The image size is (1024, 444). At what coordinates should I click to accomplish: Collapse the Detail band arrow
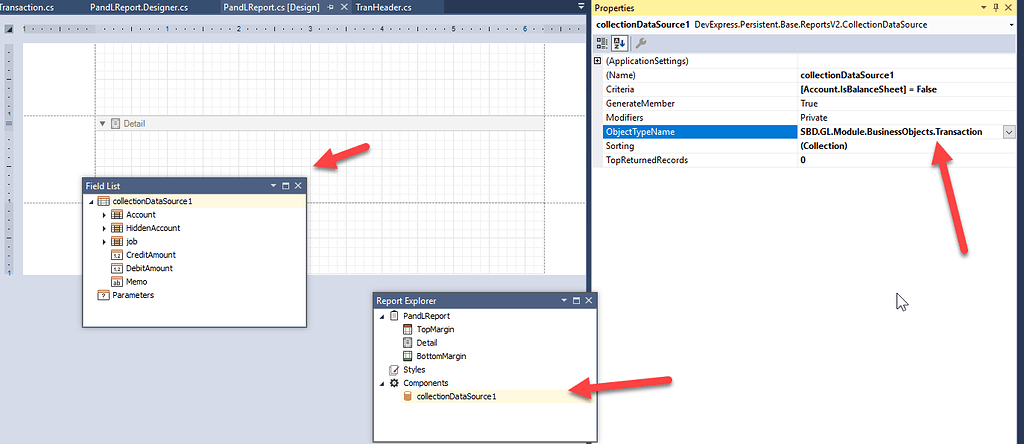(x=102, y=123)
